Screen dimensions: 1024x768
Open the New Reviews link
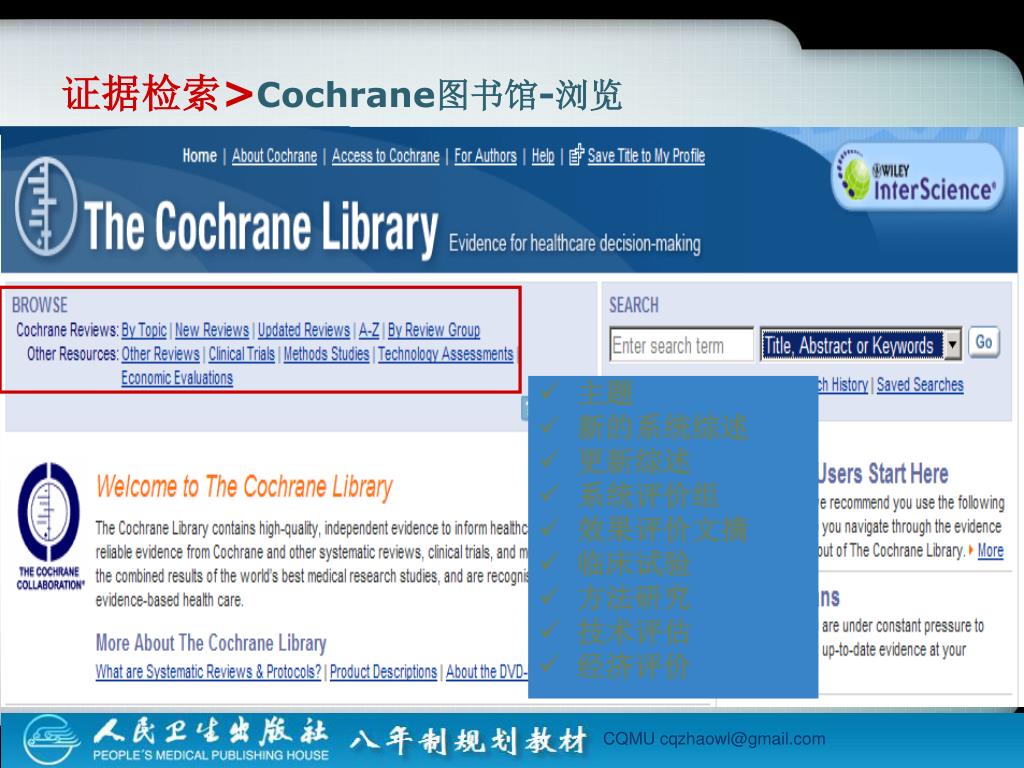(x=212, y=330)
